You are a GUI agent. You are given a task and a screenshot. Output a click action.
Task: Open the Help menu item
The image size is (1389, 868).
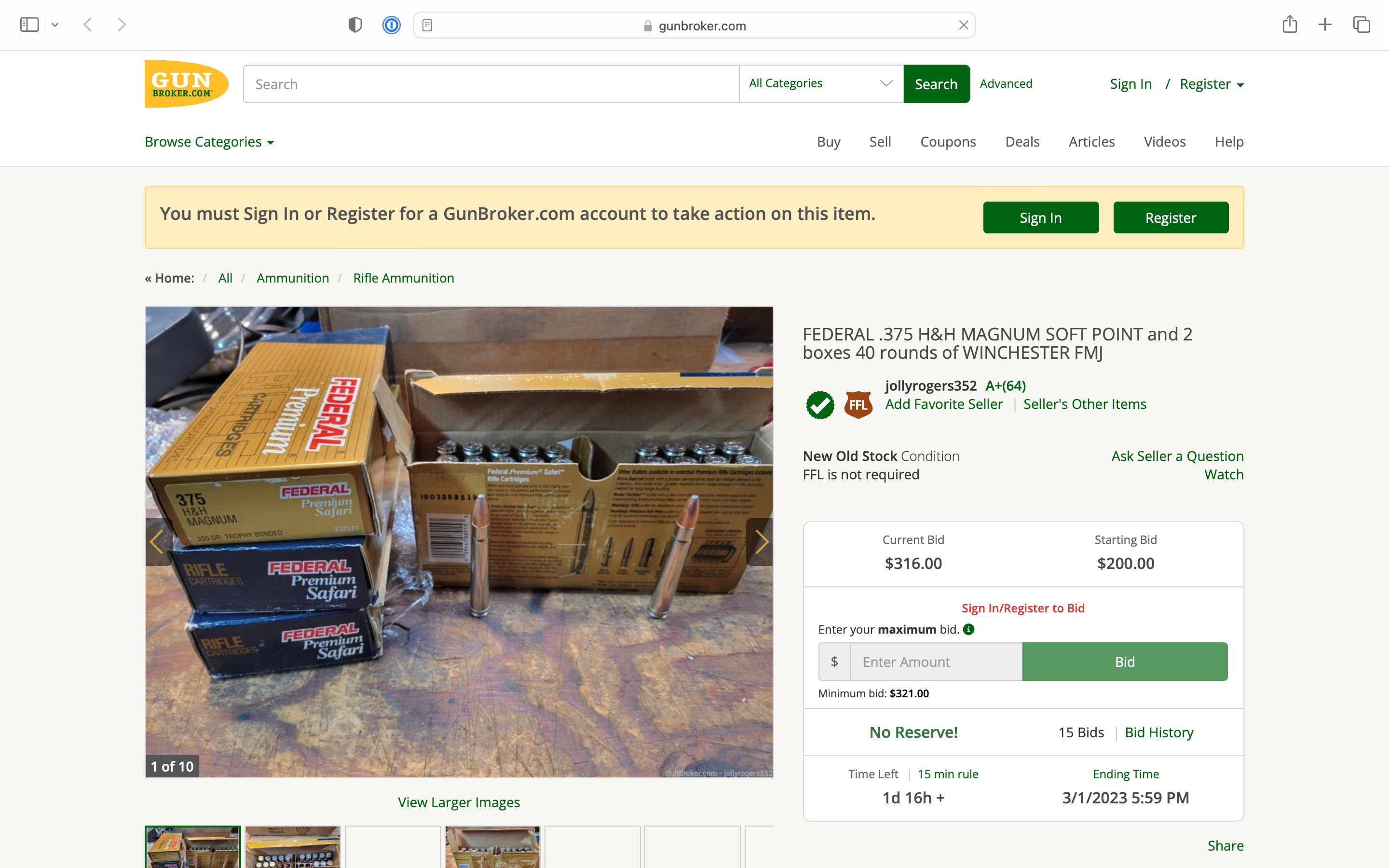[x=1229, y=142]
